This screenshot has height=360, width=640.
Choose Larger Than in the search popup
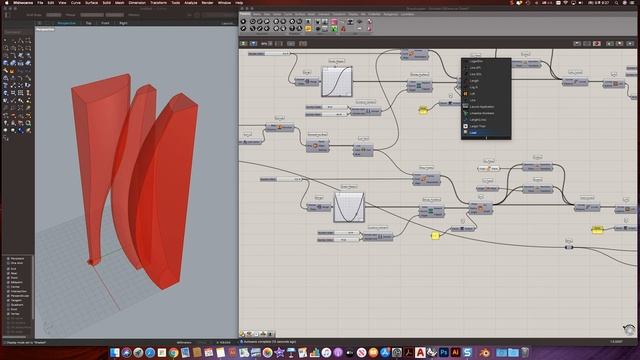(486, 126)
